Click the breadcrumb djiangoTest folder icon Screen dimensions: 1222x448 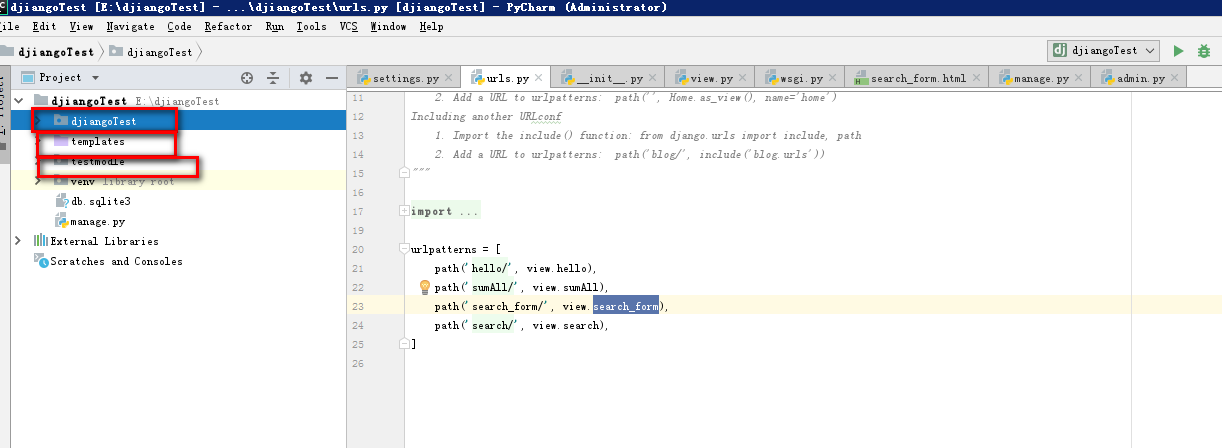[117, 51]
